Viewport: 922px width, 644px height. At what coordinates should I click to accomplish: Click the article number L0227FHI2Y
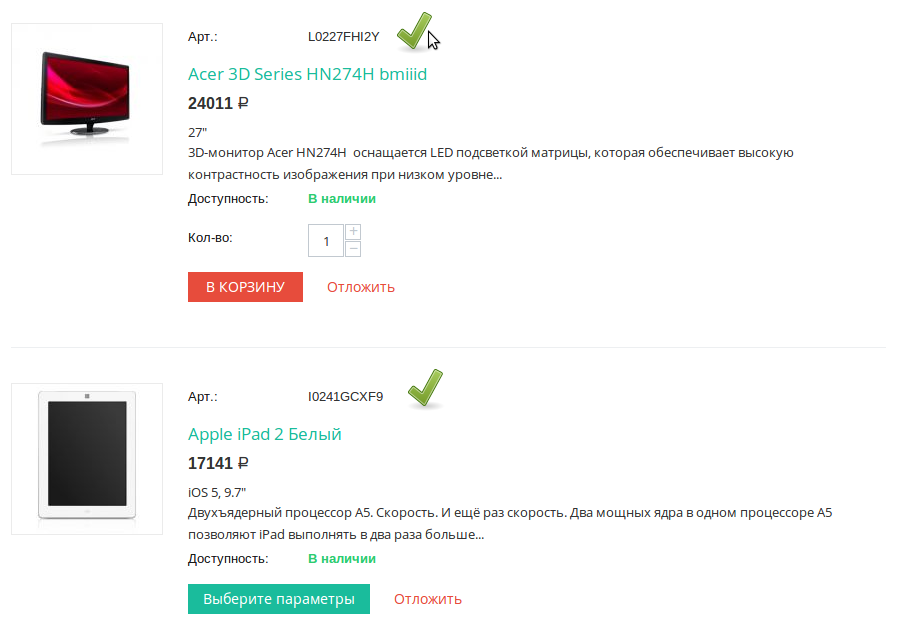pos(344,37)
